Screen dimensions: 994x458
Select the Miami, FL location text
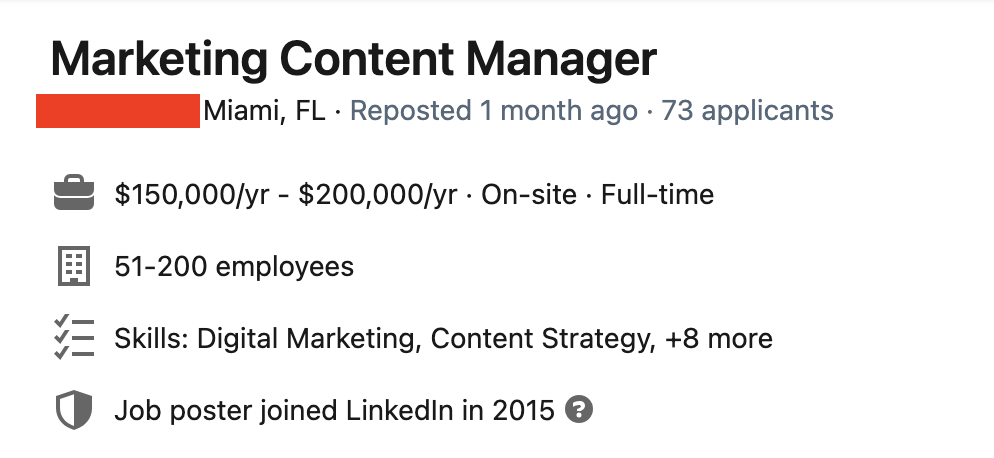coord(265,110)
